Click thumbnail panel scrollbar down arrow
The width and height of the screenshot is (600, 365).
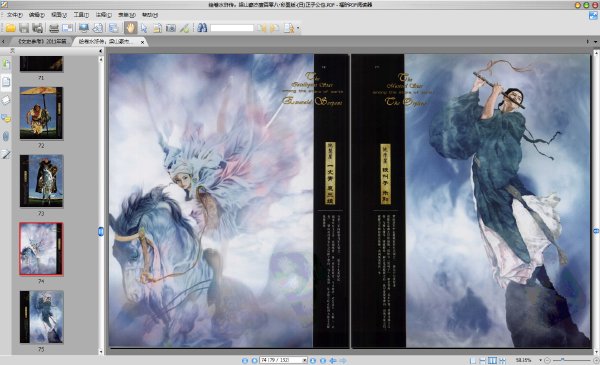coord(101,352)
